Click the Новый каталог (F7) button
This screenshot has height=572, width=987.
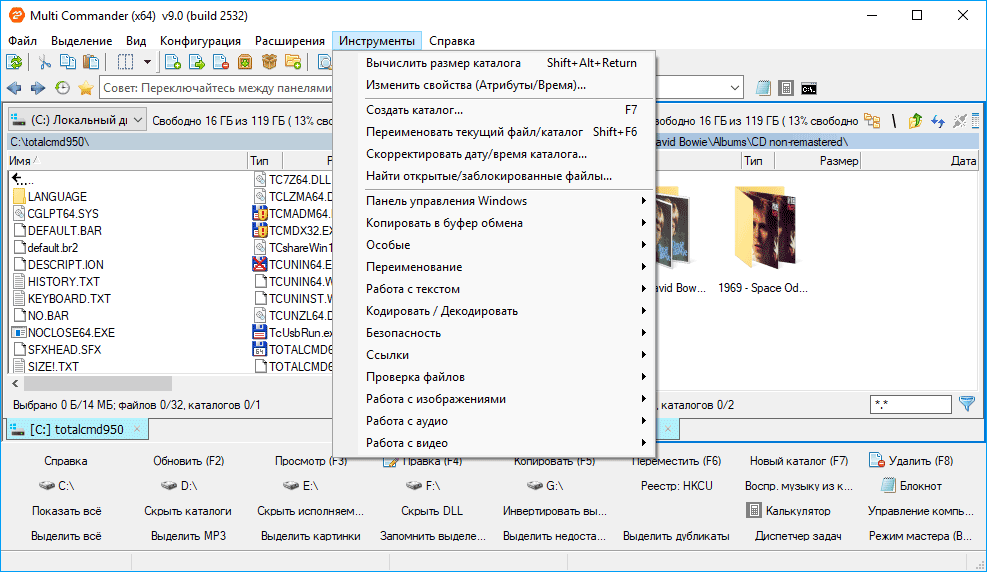(798, 461)
